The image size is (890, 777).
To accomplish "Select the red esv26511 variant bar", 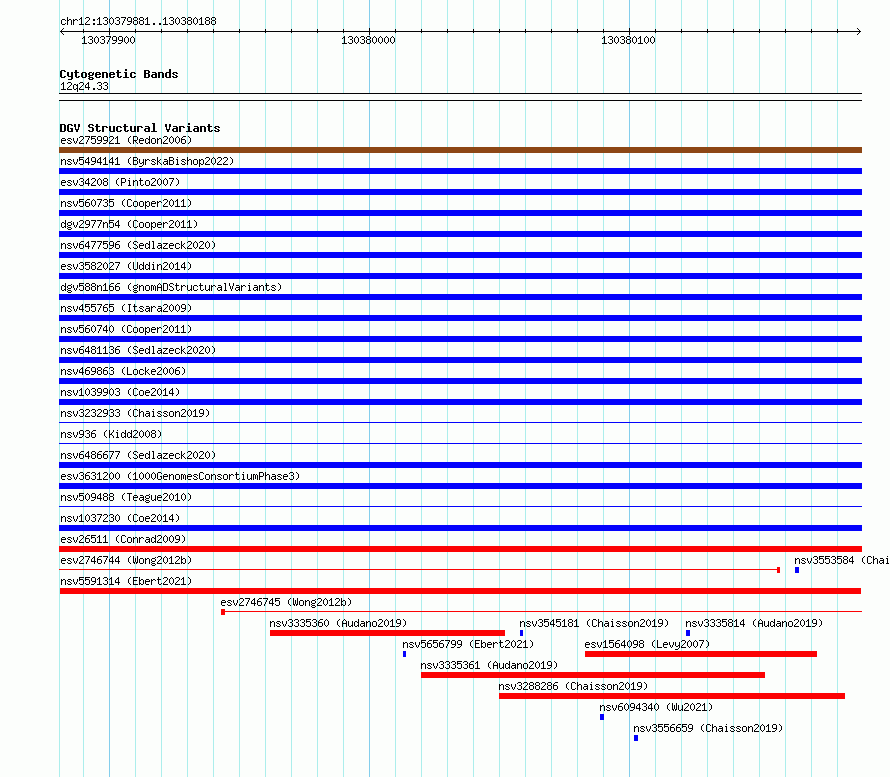I will coord(460,549).
